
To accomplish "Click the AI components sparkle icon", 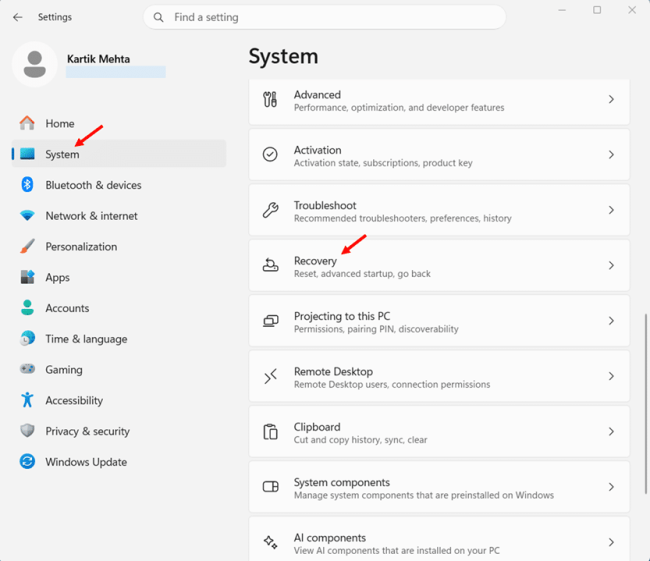I will [270, 542].
